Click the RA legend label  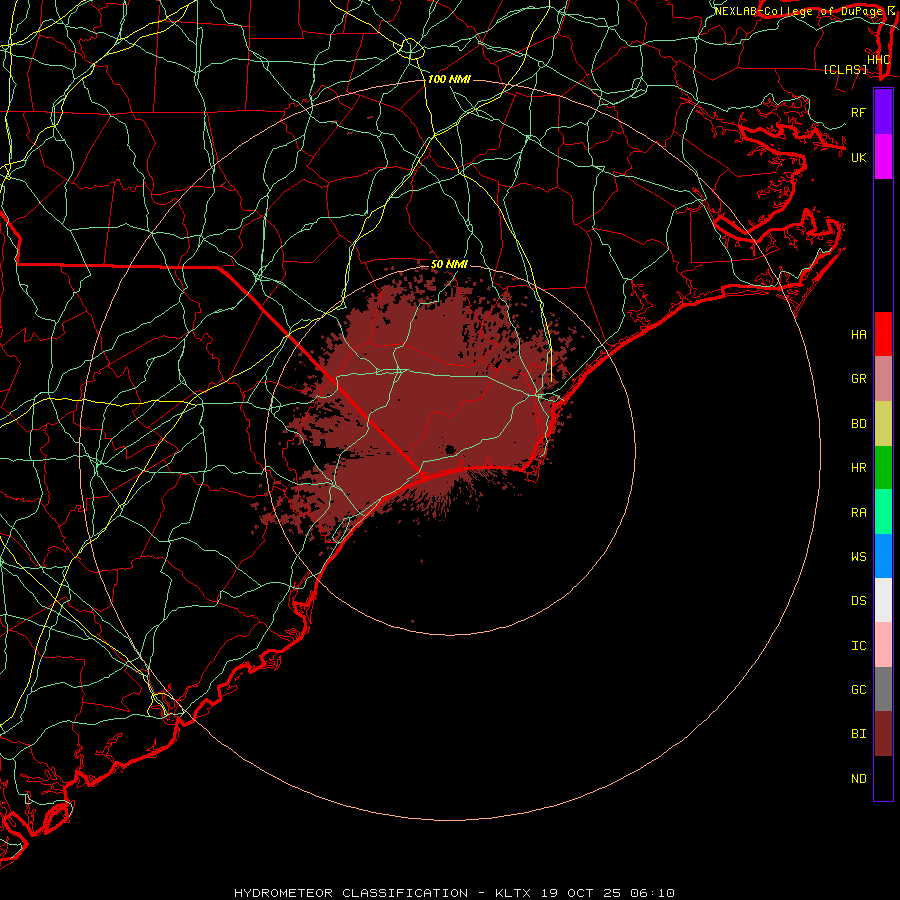coord(858,513)
